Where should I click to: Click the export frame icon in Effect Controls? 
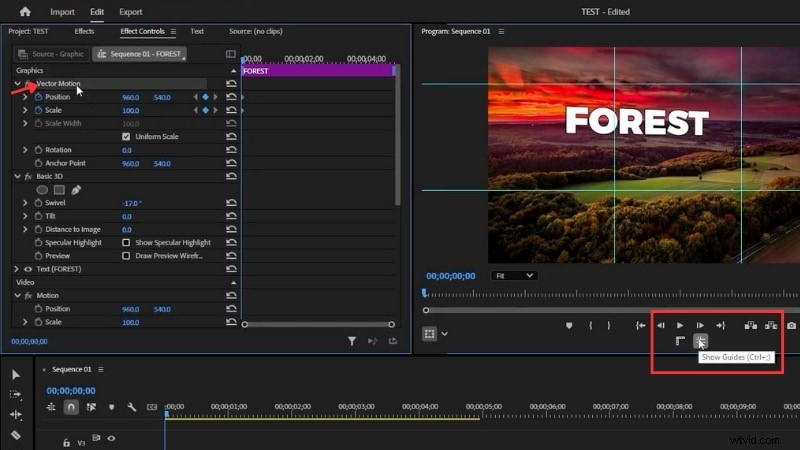pos(392,341)
